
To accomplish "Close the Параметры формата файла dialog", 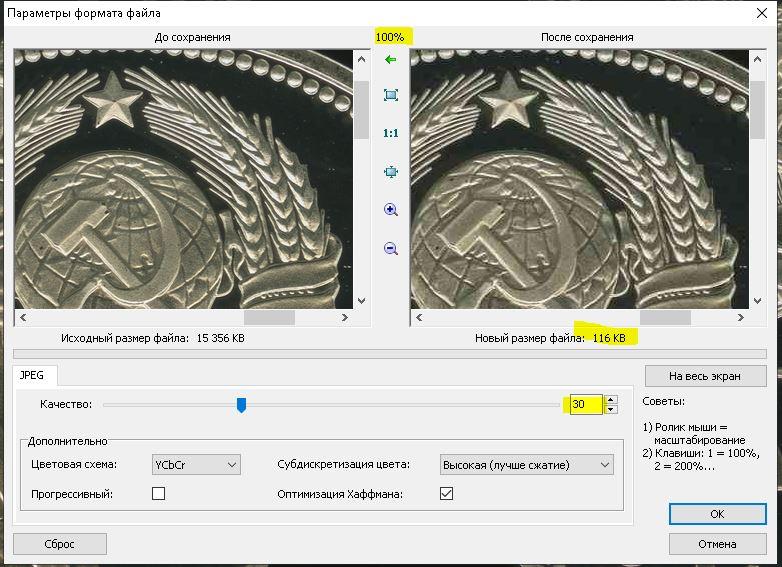I will 762,13.
